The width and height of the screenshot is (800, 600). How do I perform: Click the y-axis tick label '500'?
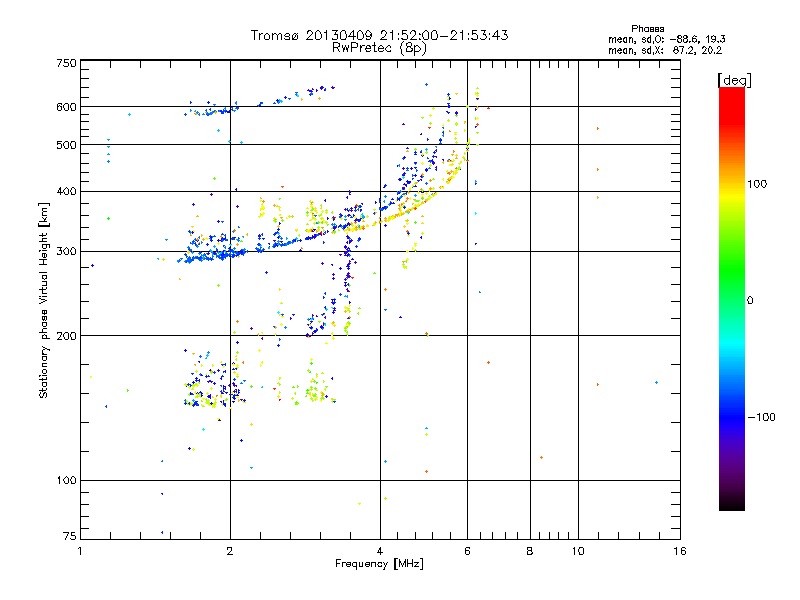click(x=67, y=145)
